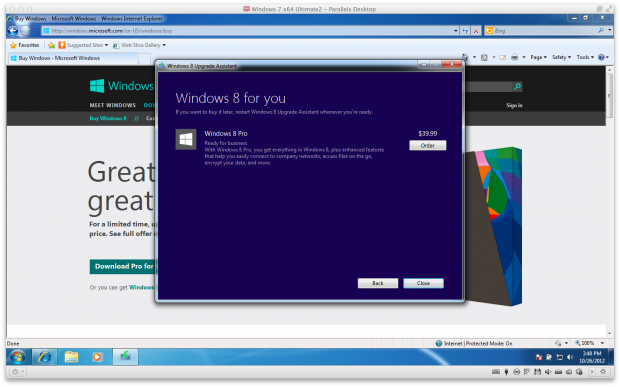Click the Download Pro button on webpage
620x387 pixels.
123,266
